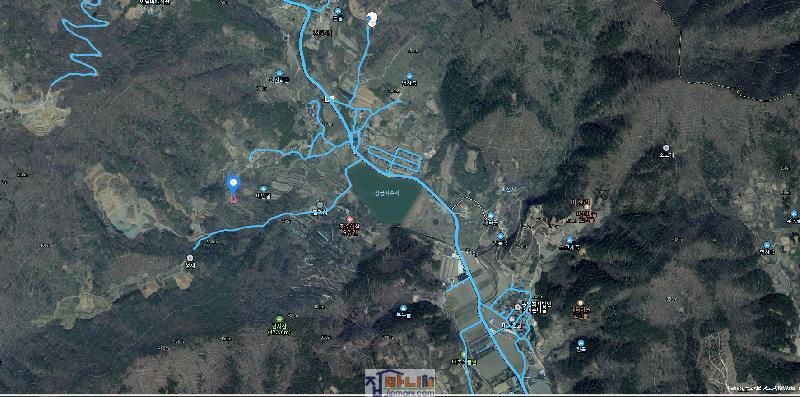
Task: Open the jipmoni.com watermark logo
Action: point(400,382)
